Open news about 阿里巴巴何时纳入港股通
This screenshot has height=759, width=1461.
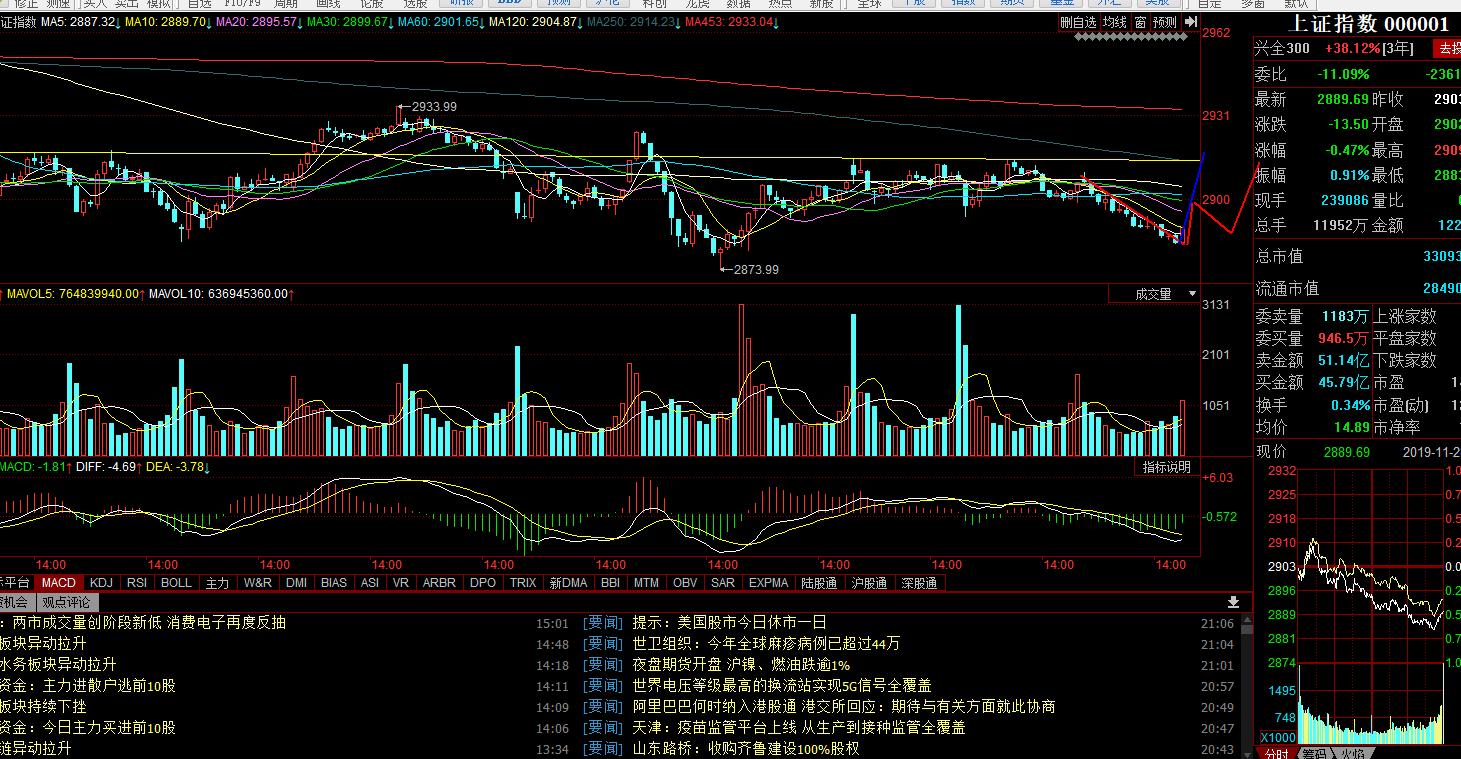[x=844, y=706]
